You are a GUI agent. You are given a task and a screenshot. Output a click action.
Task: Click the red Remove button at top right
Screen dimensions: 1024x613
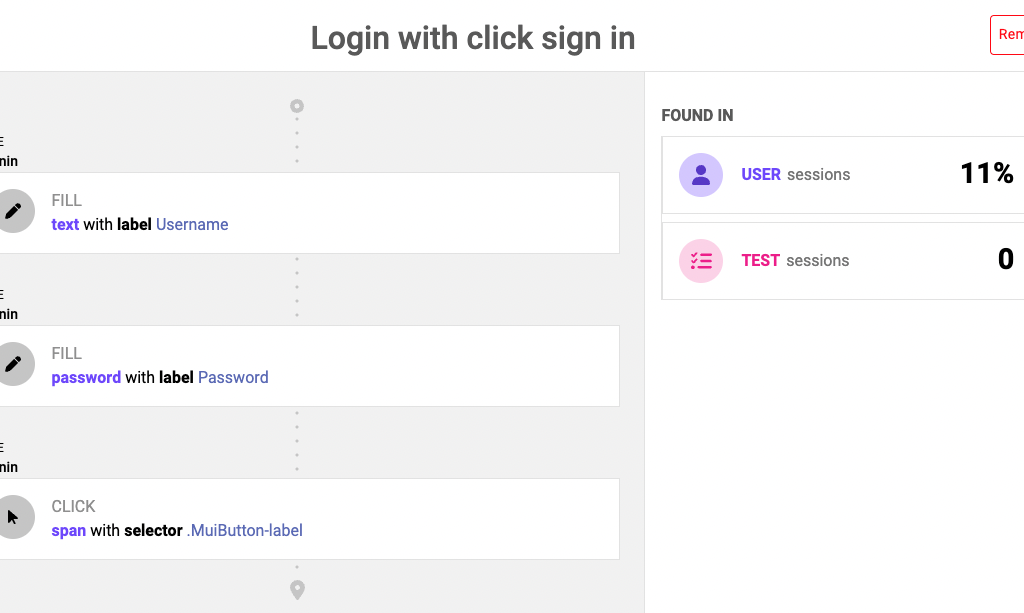point(1007,35)
